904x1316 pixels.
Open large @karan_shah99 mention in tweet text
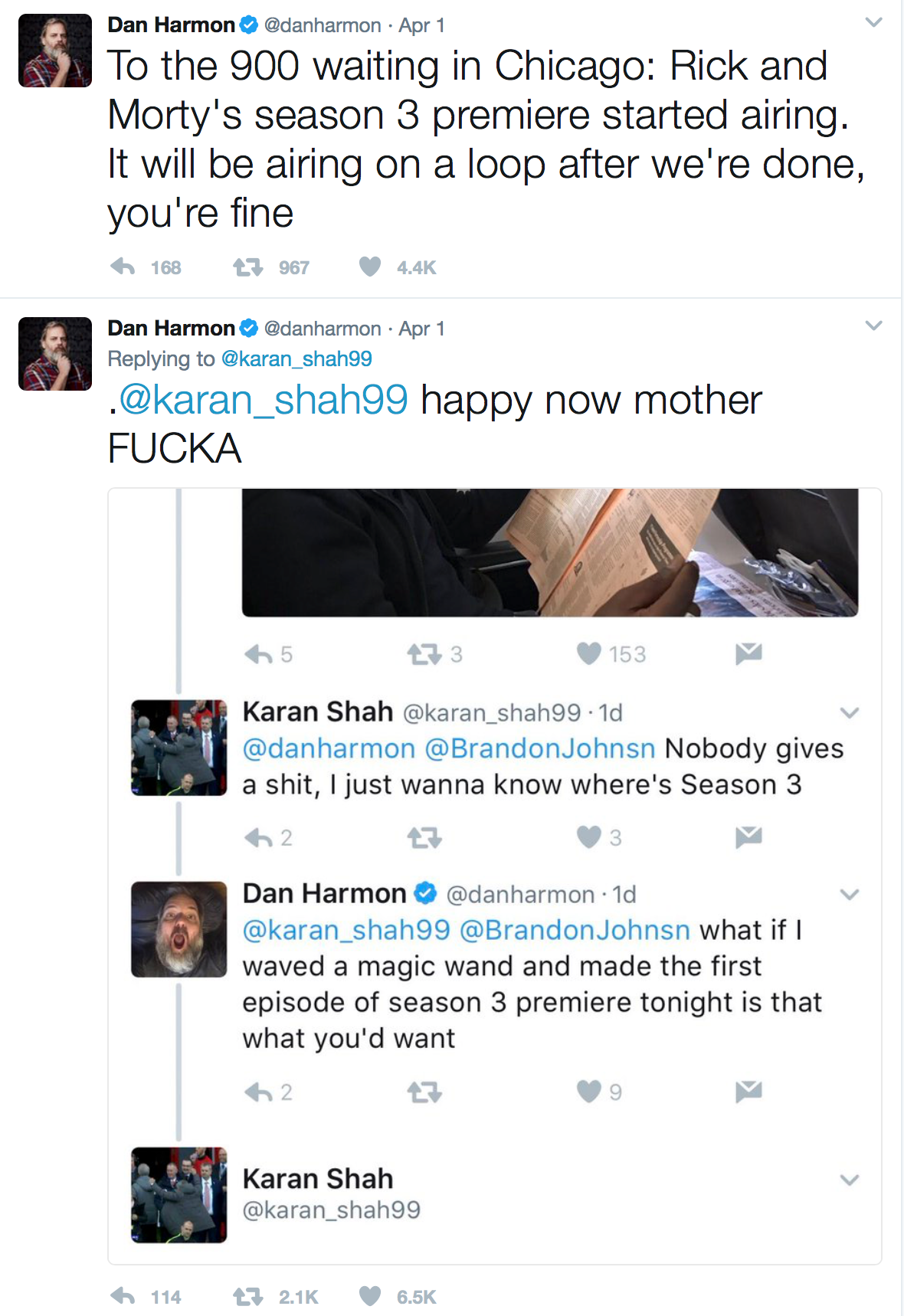[x=264, y=400]
